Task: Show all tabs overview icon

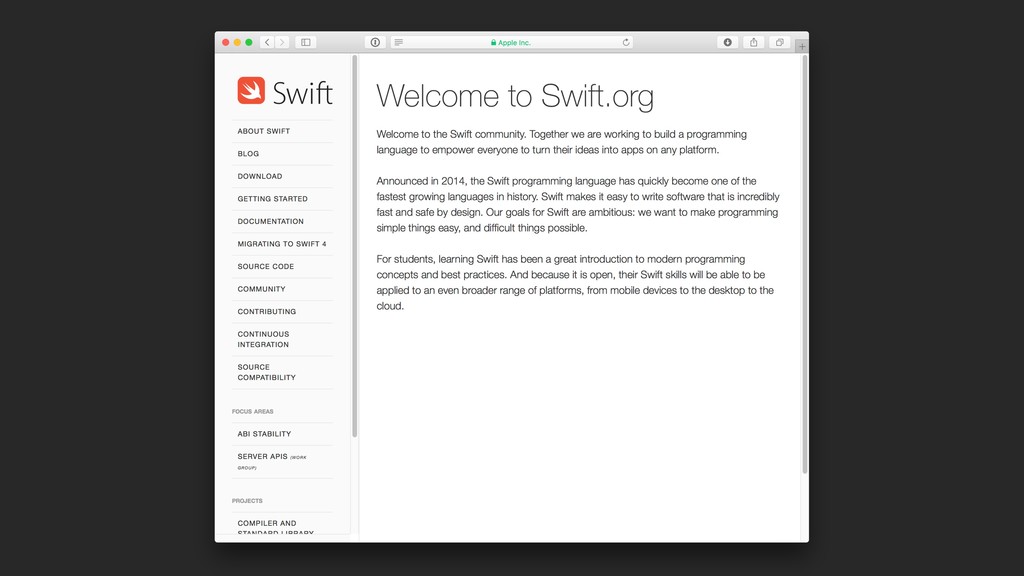Action: (780, 42)
